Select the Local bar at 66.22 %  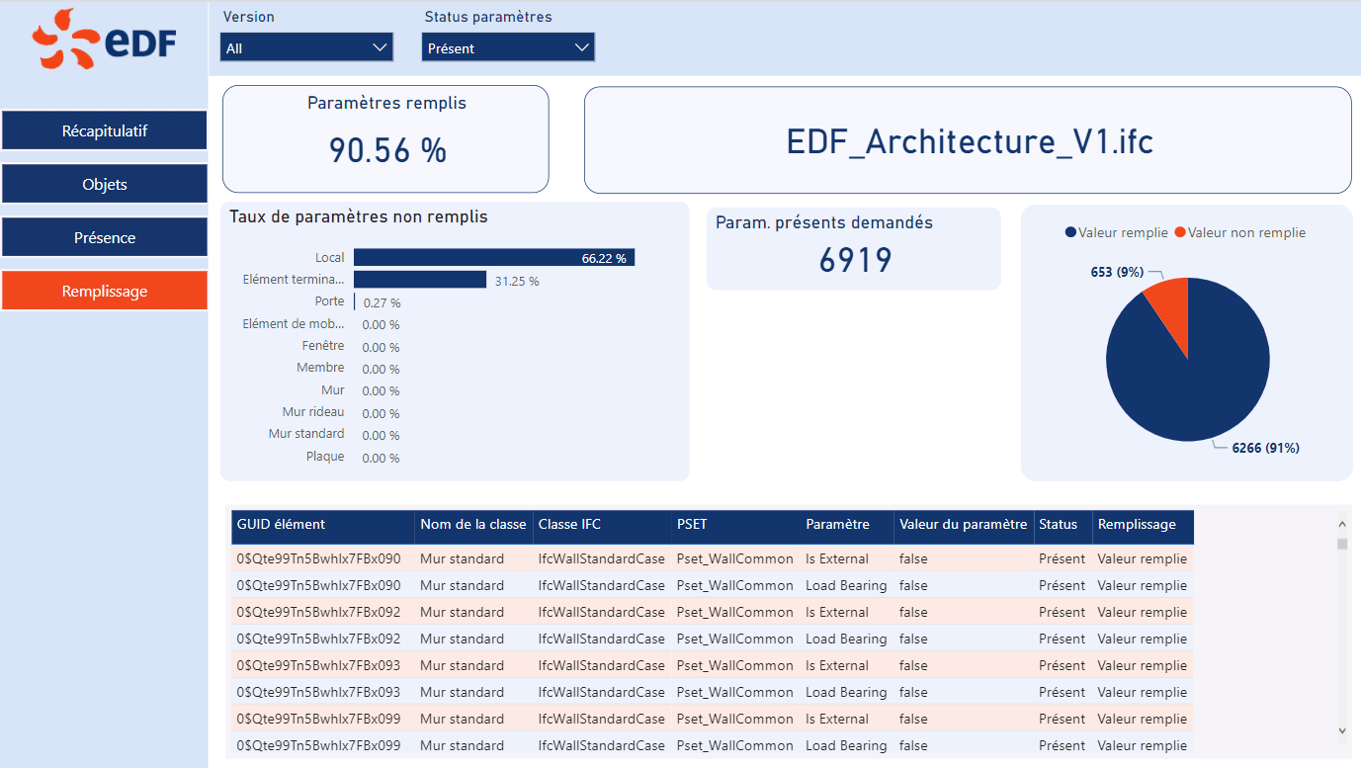494,258
